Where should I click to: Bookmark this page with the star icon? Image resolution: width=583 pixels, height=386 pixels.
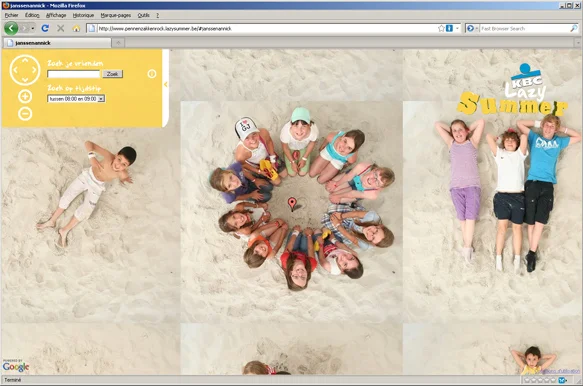441,28
